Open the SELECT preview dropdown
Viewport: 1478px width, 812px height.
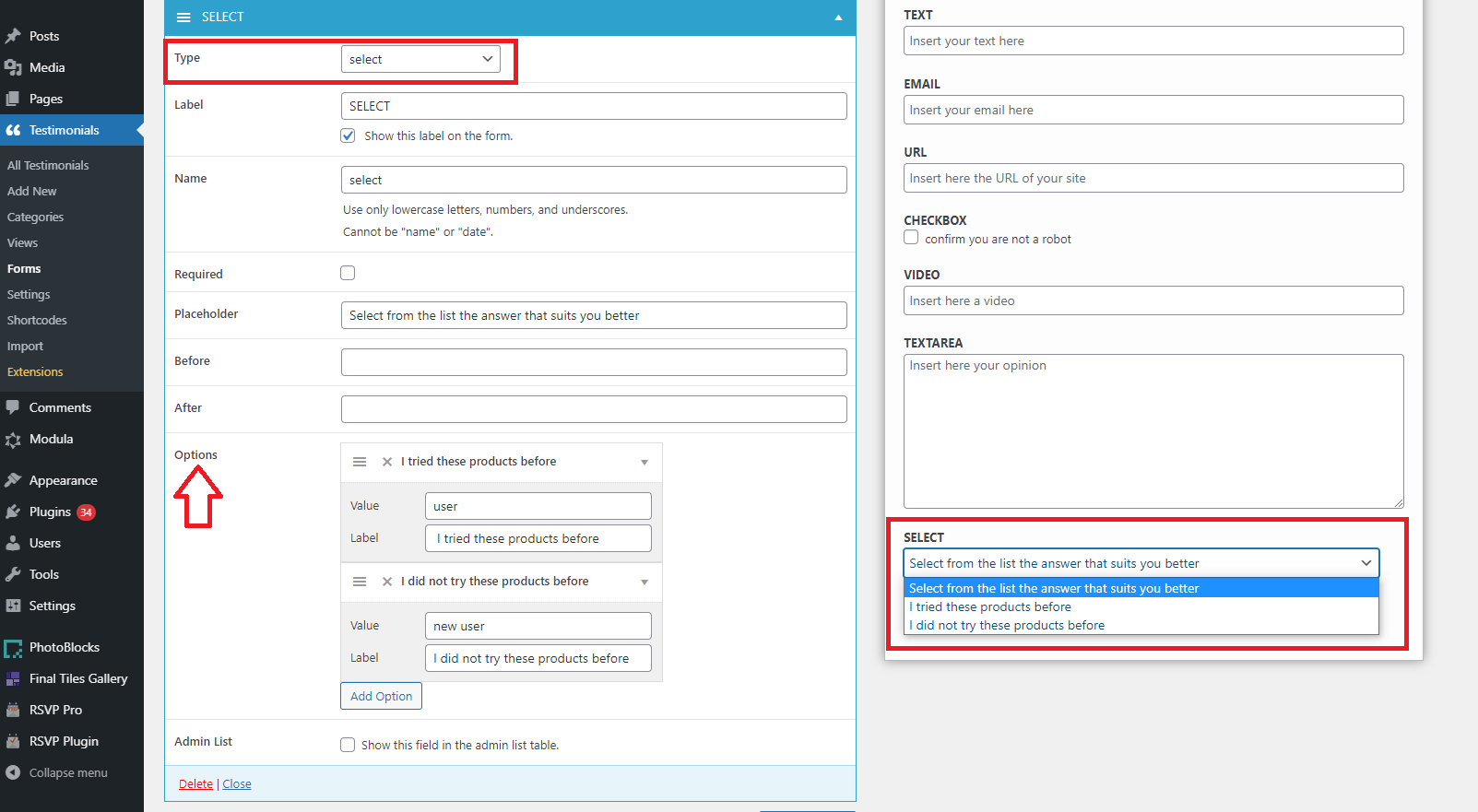tap(1141, 563)
